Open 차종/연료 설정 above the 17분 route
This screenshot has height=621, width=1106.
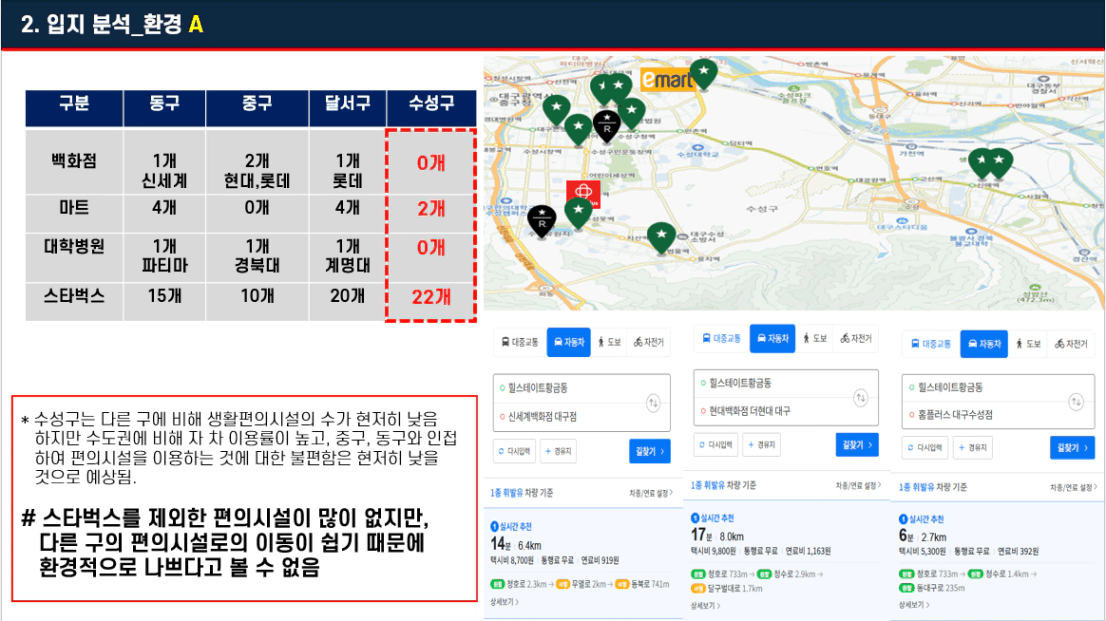(858, 486)
